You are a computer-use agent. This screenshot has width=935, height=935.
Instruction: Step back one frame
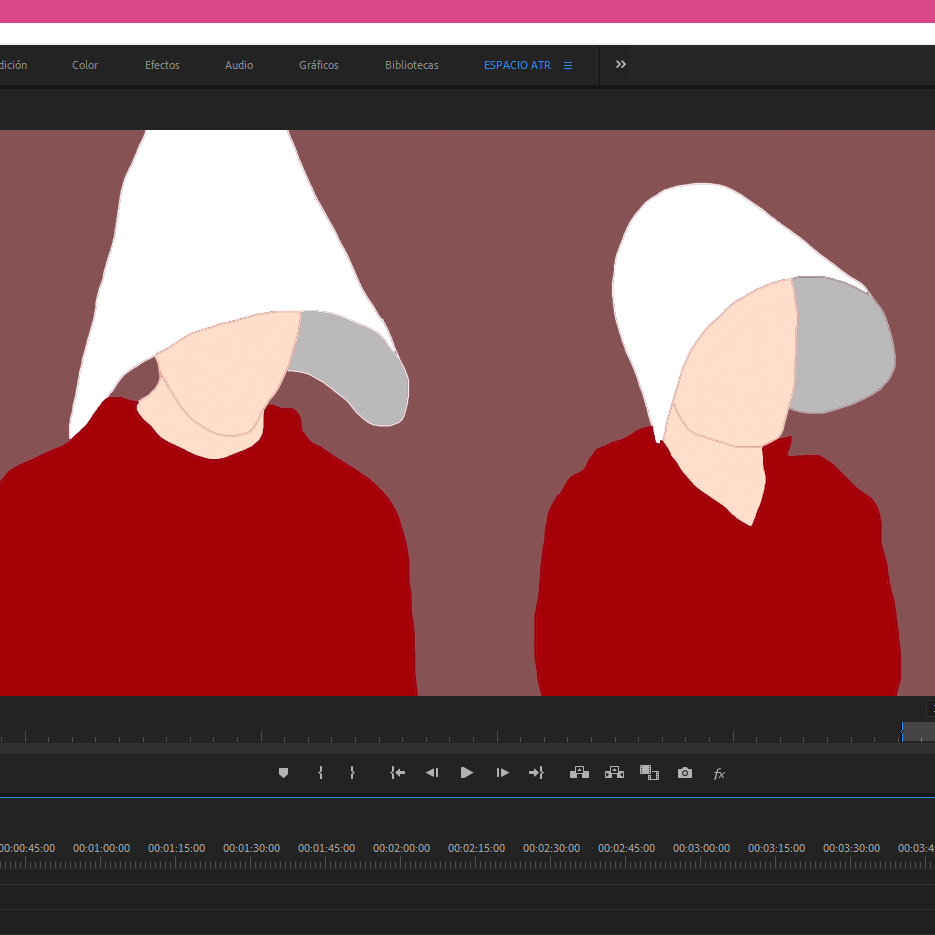click(x=432, y=773)
